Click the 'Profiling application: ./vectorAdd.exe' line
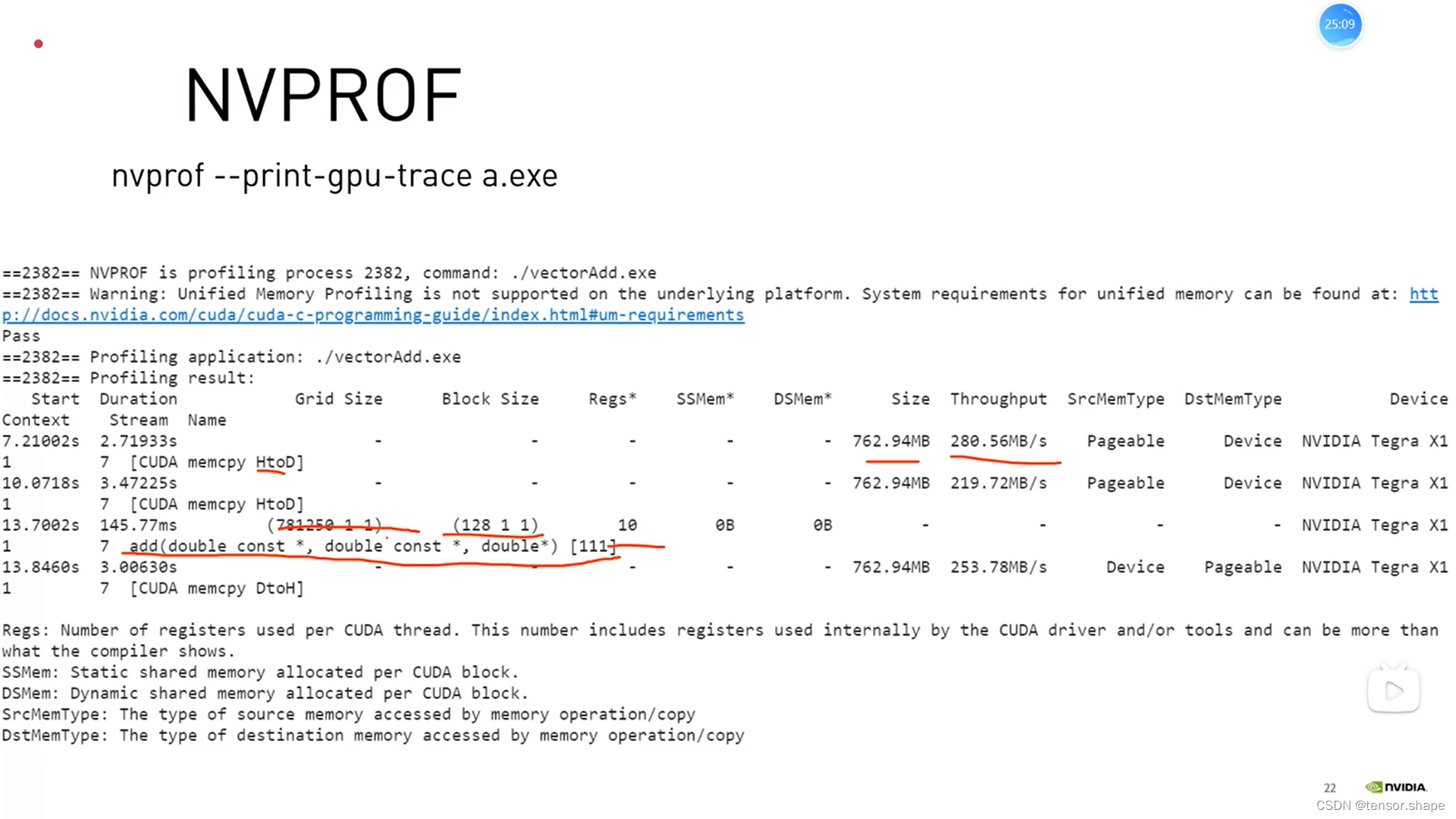1456x819 pixels. point(231,357)
